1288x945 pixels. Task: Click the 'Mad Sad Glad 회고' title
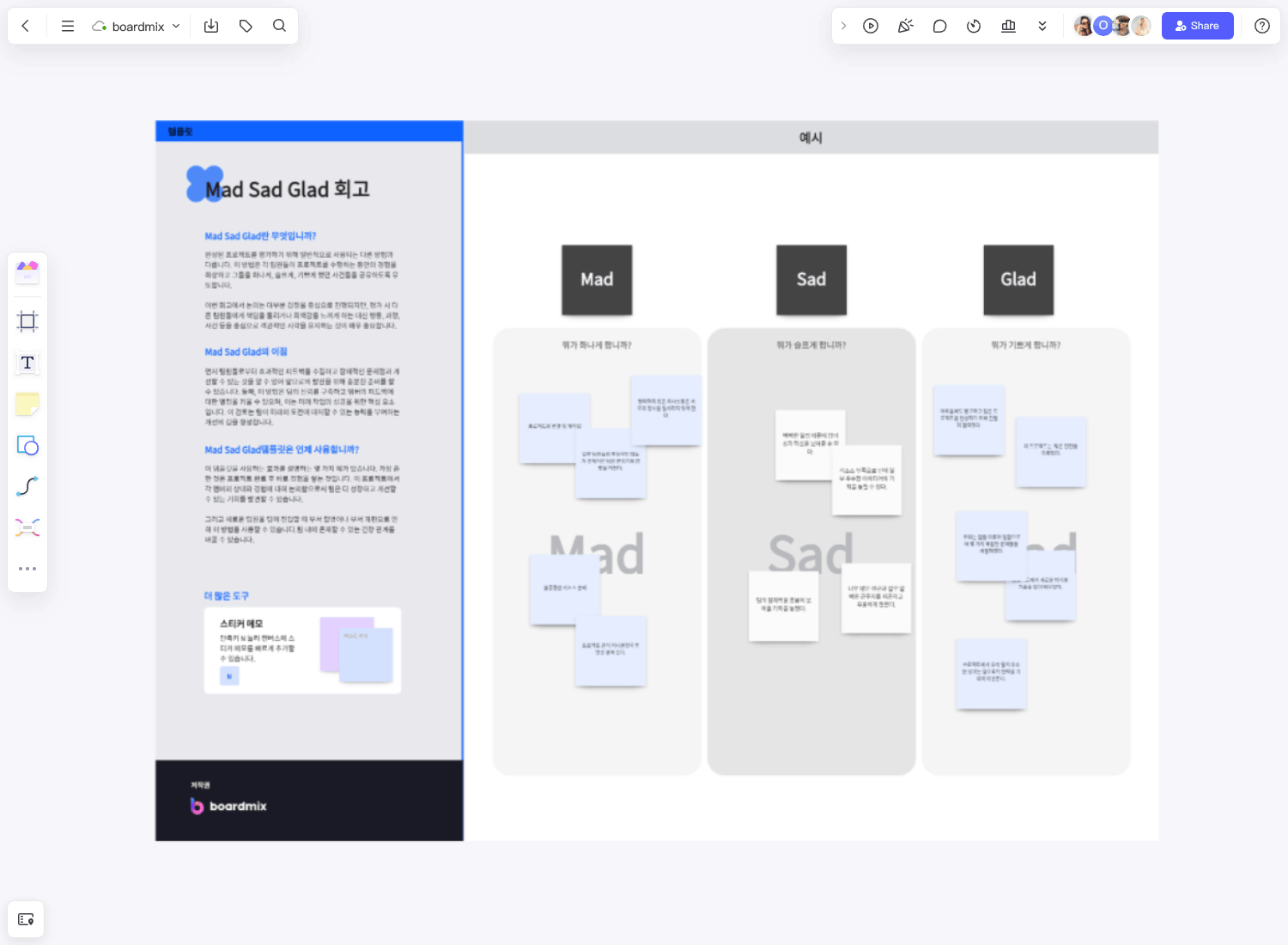(x=288, y=189)
